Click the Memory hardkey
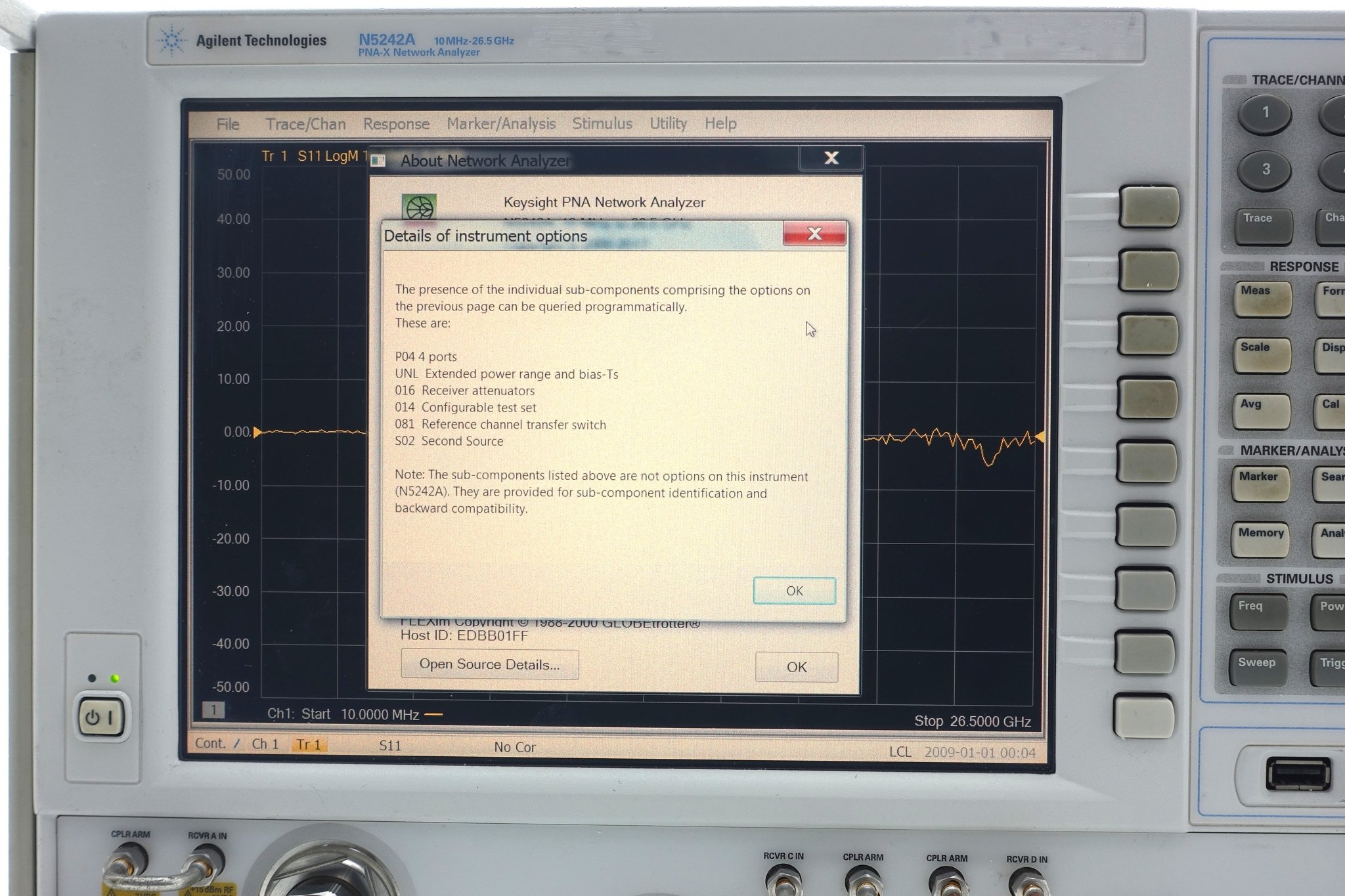Image resolution: width=1345 pixels, height=896 pixels. click(1260, 540)
